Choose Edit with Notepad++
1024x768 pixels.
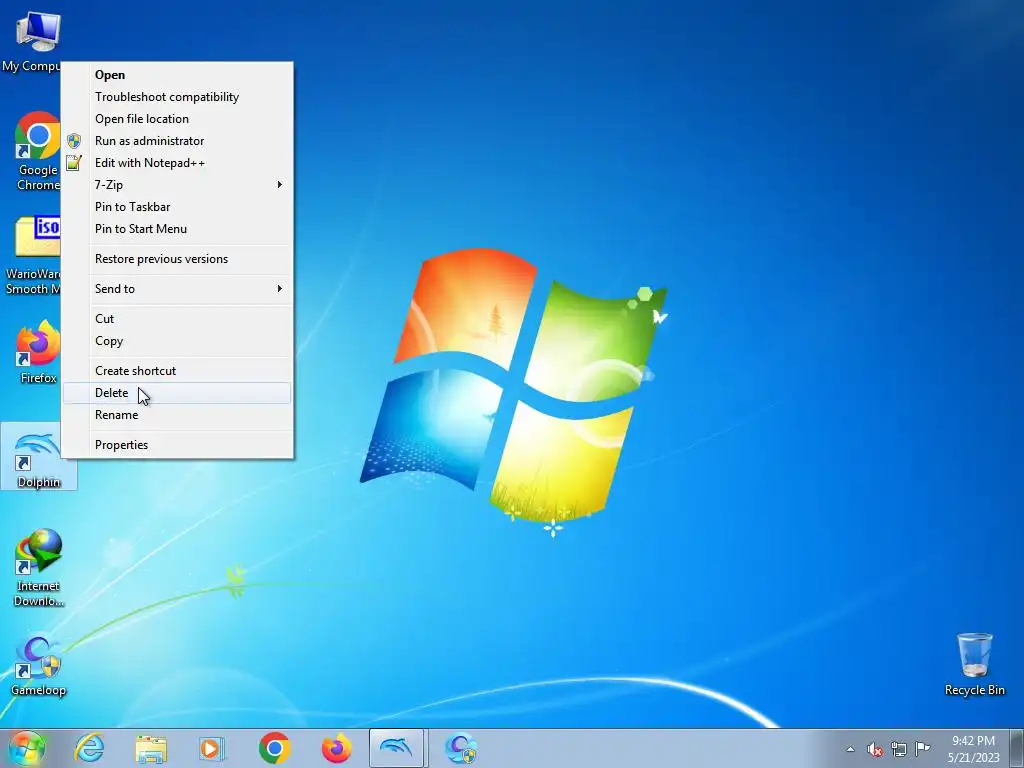(177, 163)
